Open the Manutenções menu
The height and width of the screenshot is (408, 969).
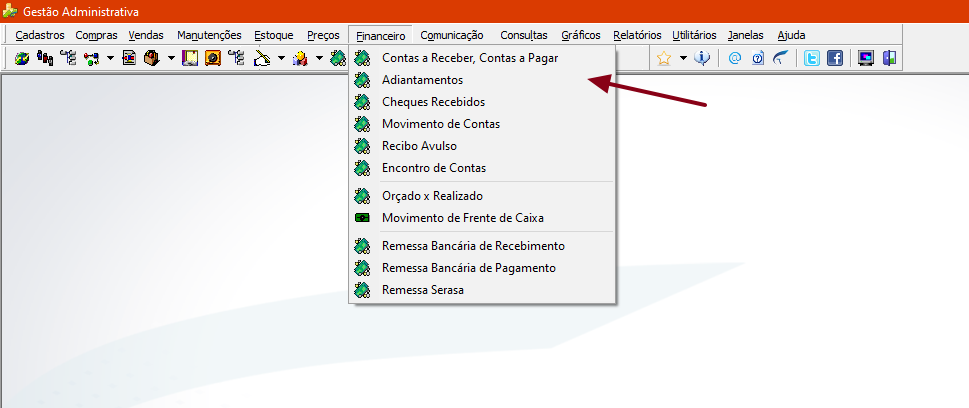(209, 35)
